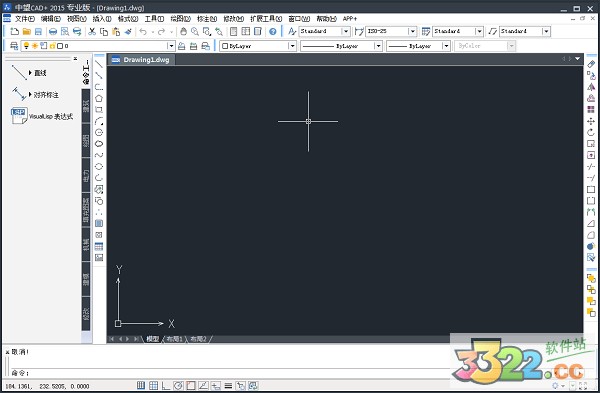Activate realtime zoom magnifier
This screenshot has width=600, height=393.
coord(195,31)
